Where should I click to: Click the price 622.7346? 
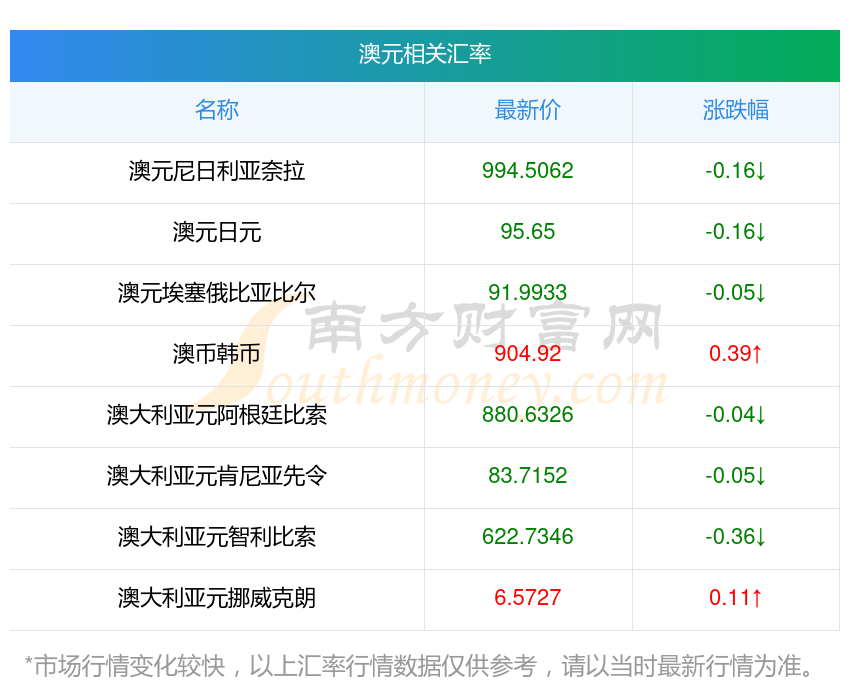point(527,537)
